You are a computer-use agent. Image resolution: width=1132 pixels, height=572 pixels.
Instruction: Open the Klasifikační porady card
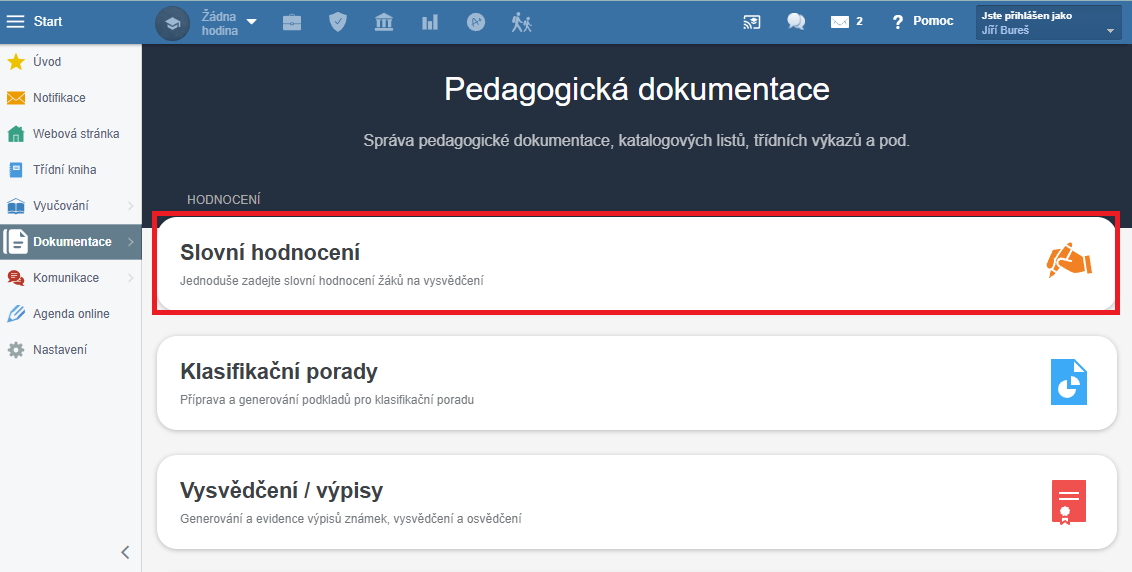coord(637,383)
